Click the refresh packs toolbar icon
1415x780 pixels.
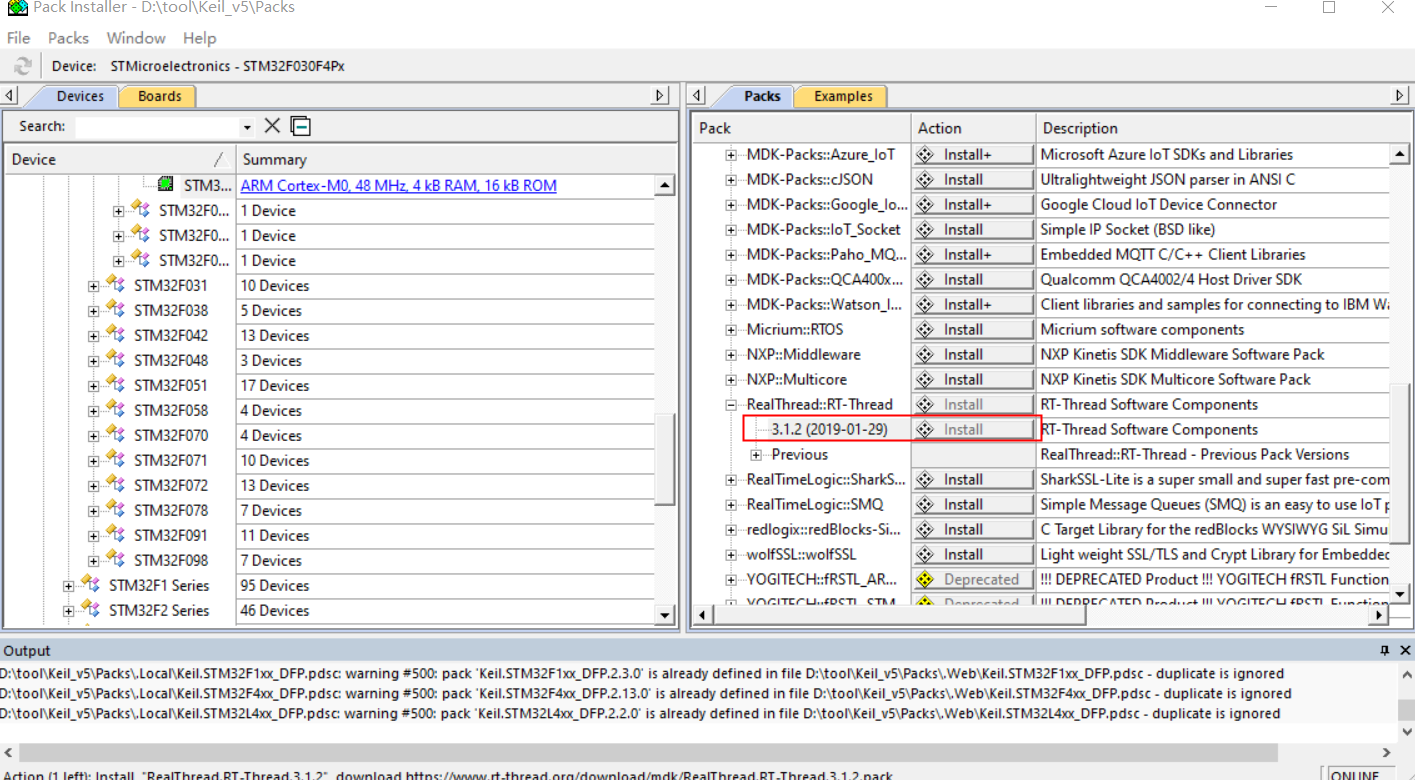(22, 66)
